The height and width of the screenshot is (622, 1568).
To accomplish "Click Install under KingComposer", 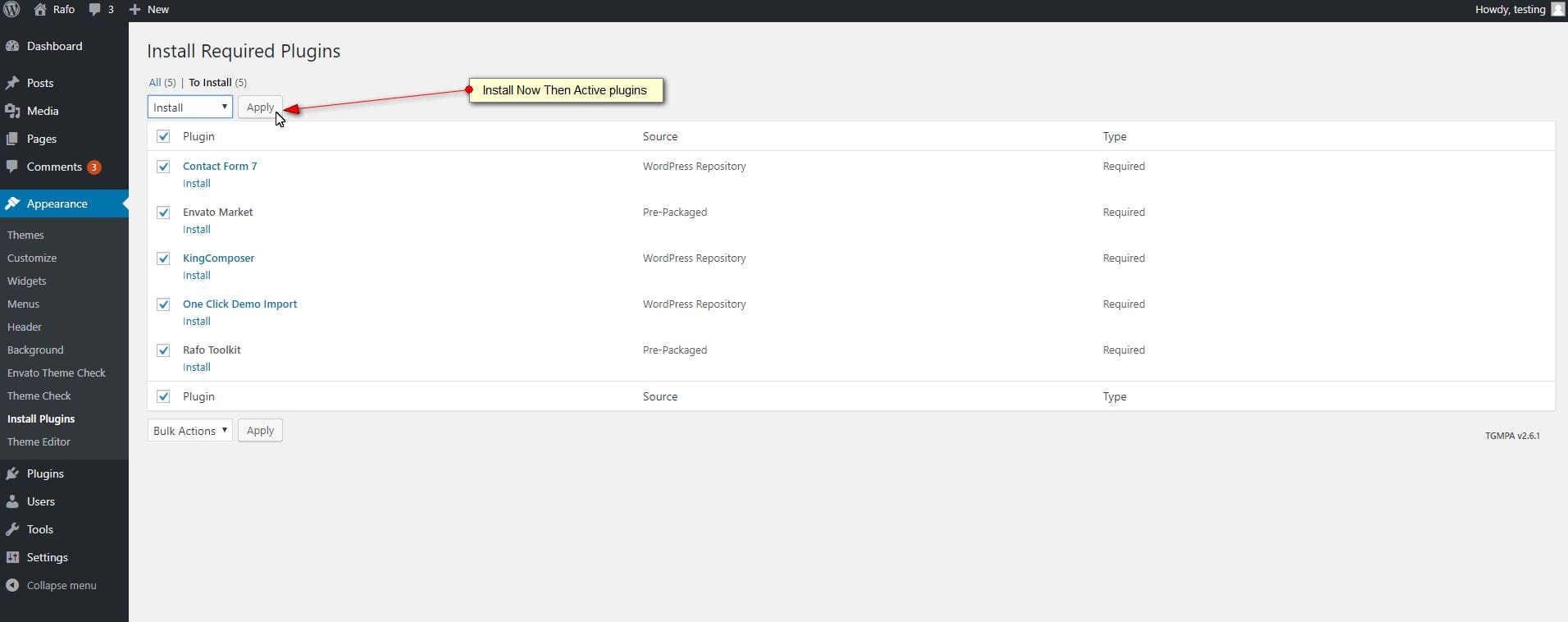I will click(x=197, y=275).
